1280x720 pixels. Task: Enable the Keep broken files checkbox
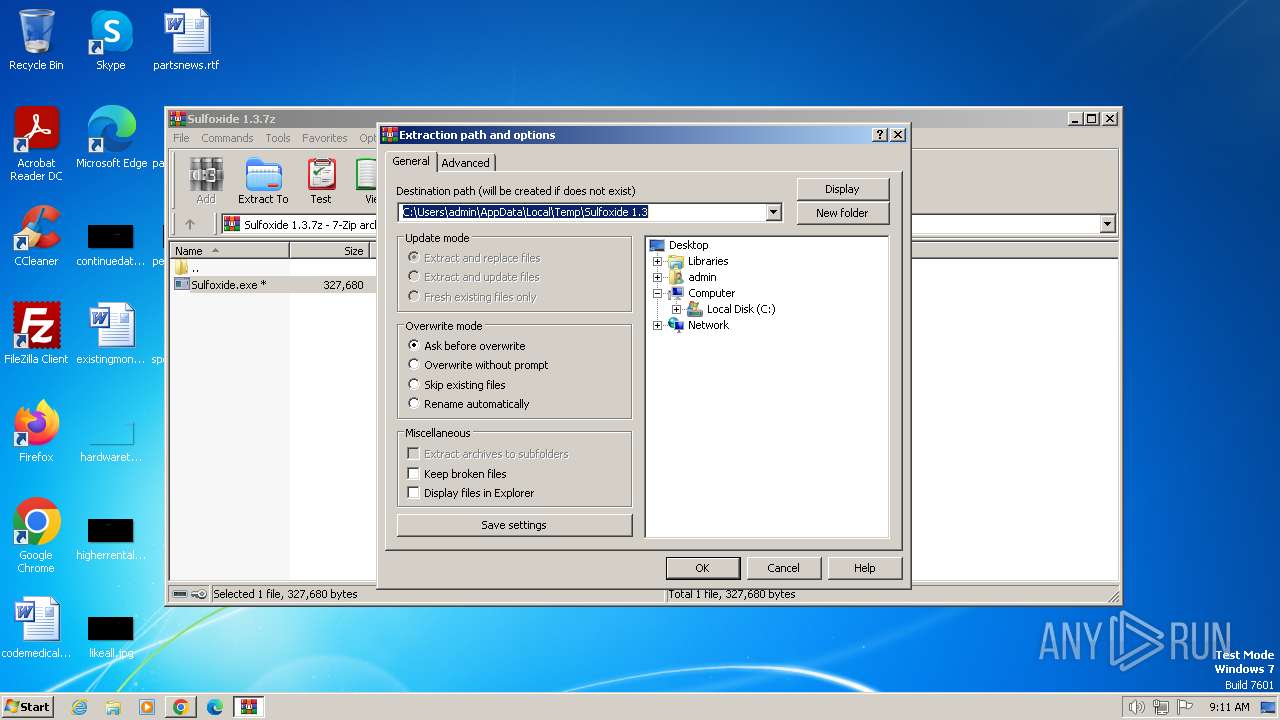click(x=413, y=474)
